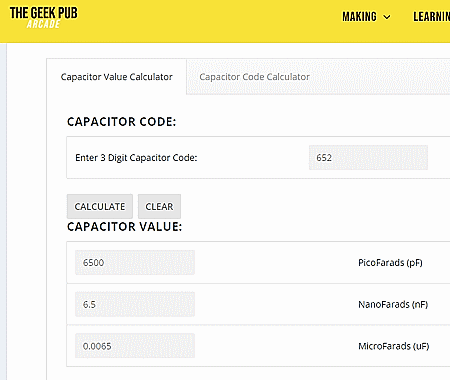Screen dimensions: 450x380
Task: Open the Learning menu item
Action: [431, 17]
